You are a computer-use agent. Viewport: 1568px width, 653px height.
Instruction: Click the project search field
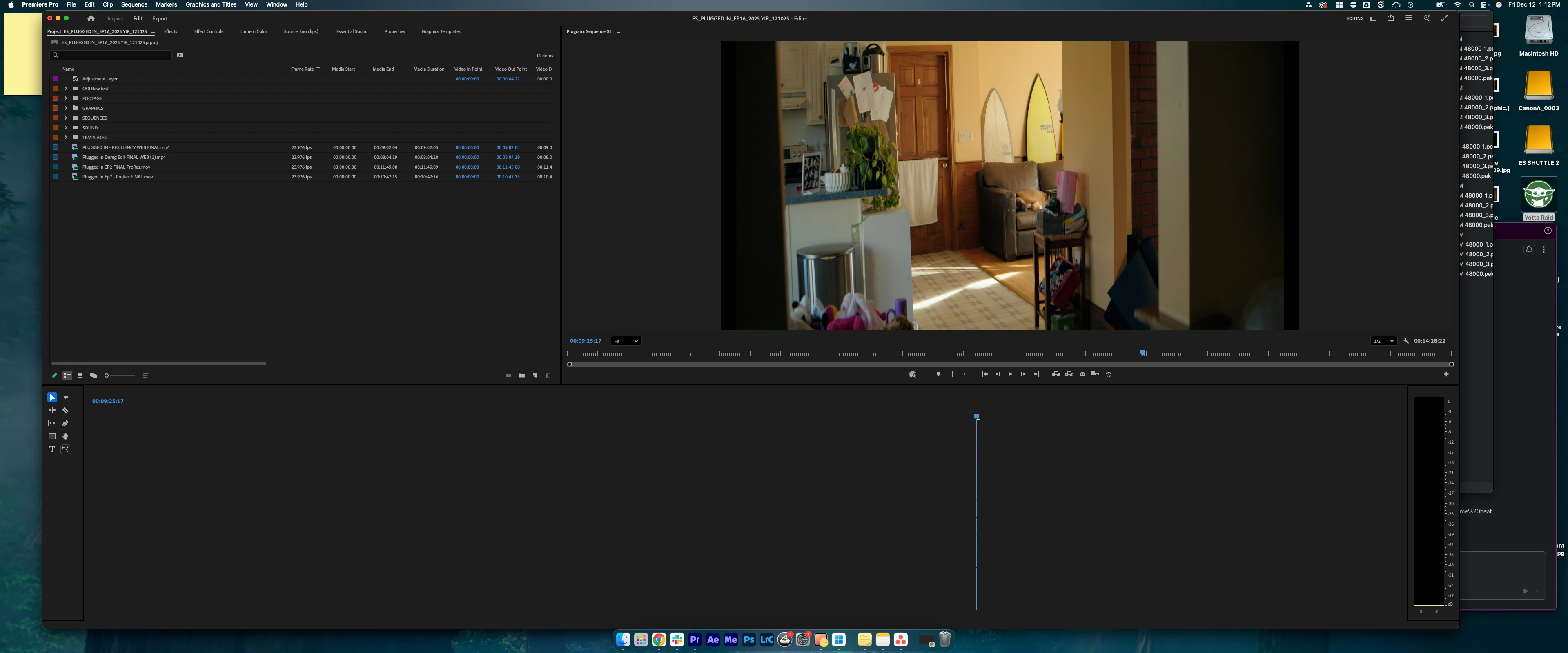(111, 56)
